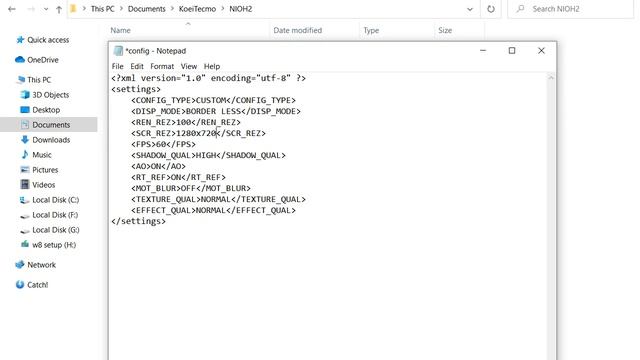Open the Notepad Help menu

212,66
